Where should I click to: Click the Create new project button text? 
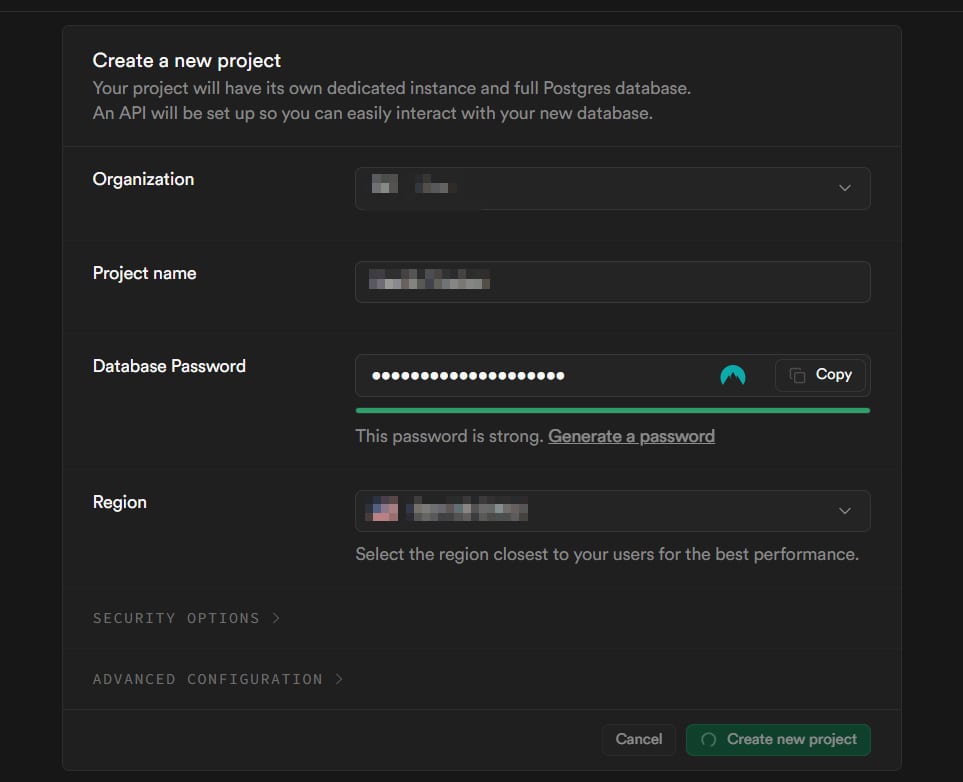click(791, 739)
